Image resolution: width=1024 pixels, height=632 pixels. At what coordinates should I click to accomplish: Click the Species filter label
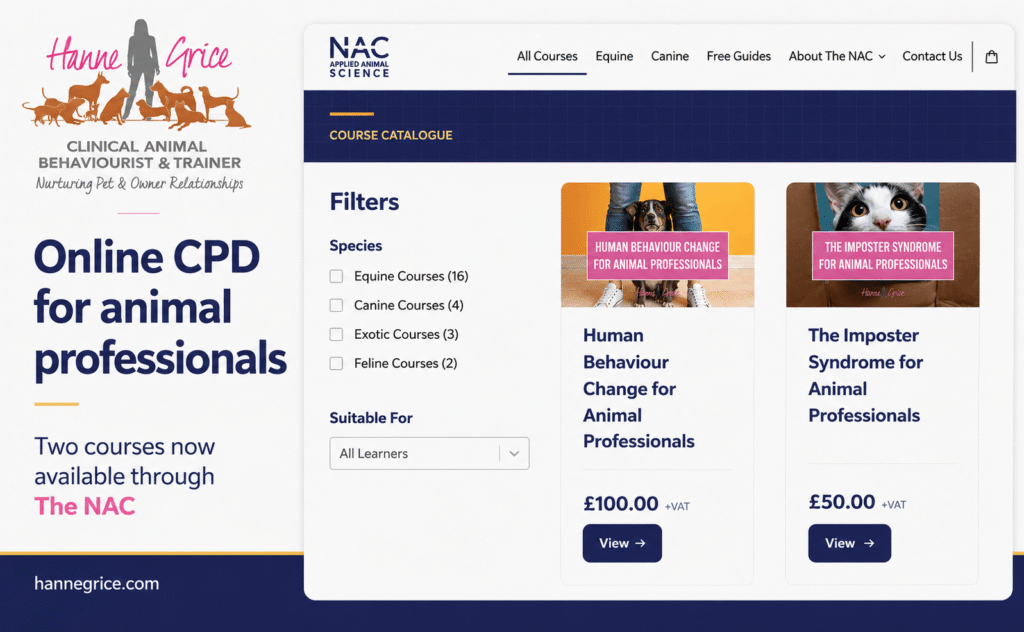pos(355,245)
